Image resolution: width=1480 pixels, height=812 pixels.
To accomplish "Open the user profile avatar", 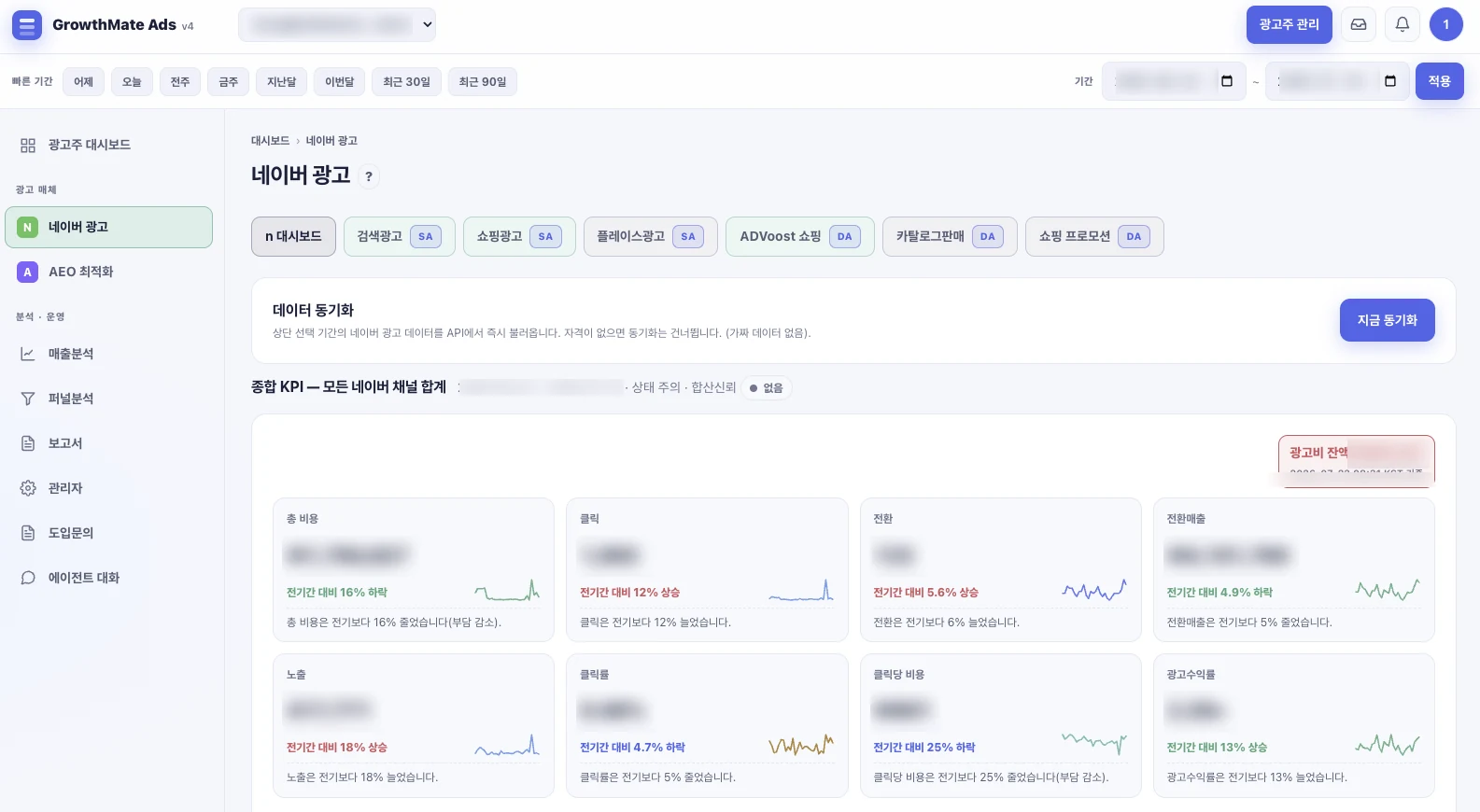I will [1445, 24].
